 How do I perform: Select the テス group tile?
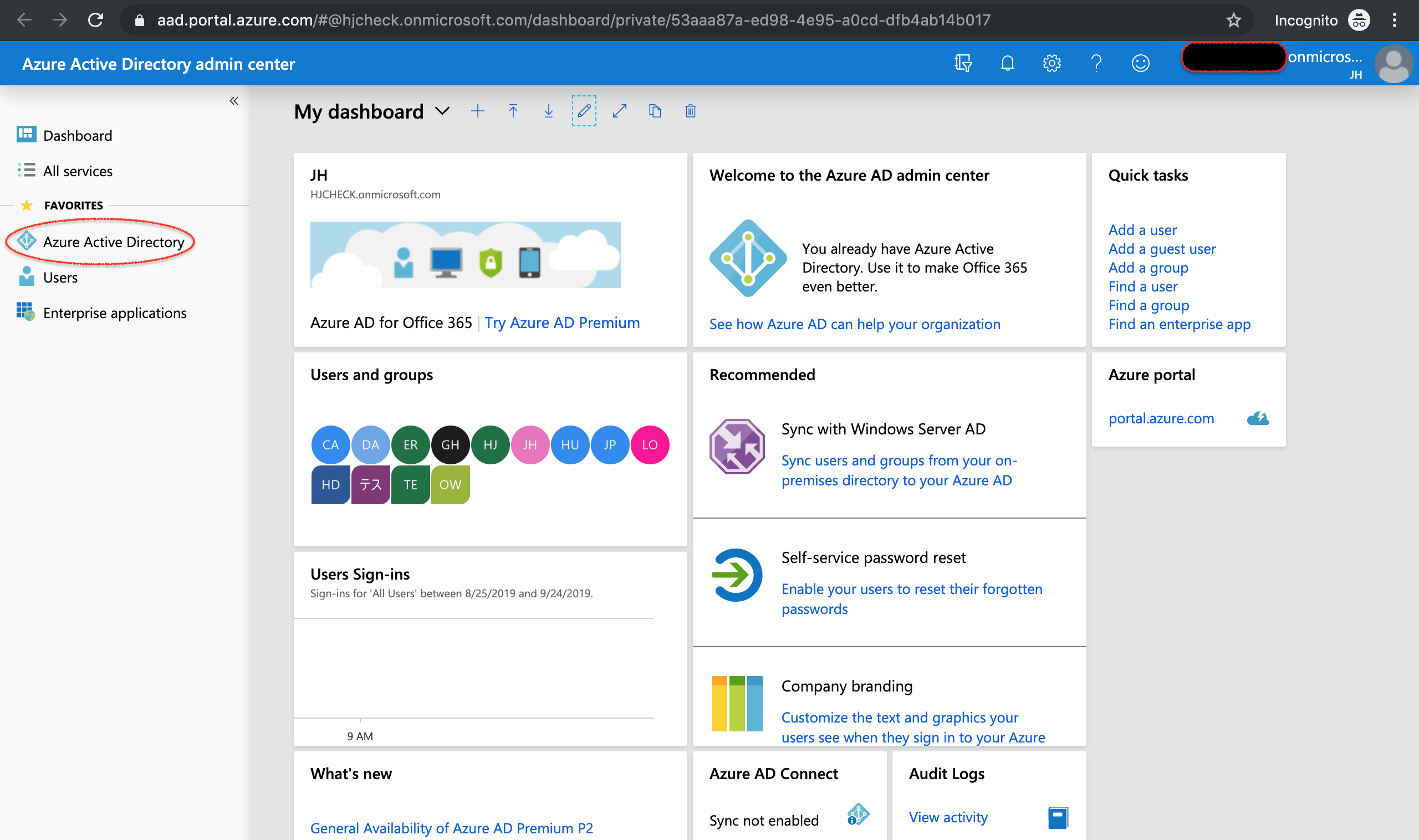pyautogui.click(x=370, y=484)
